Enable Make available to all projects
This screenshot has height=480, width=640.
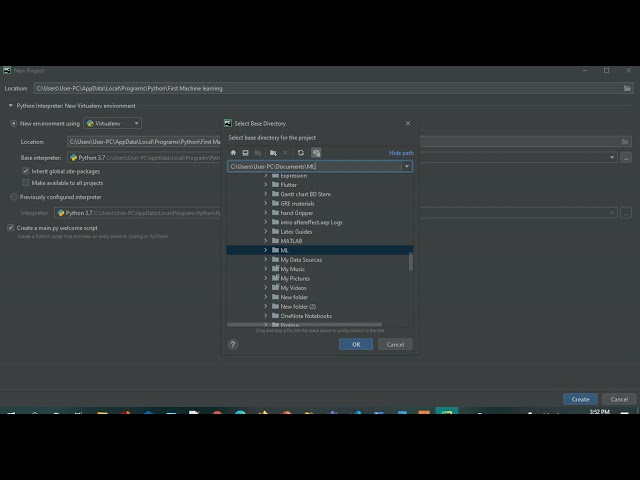point(26,183)
